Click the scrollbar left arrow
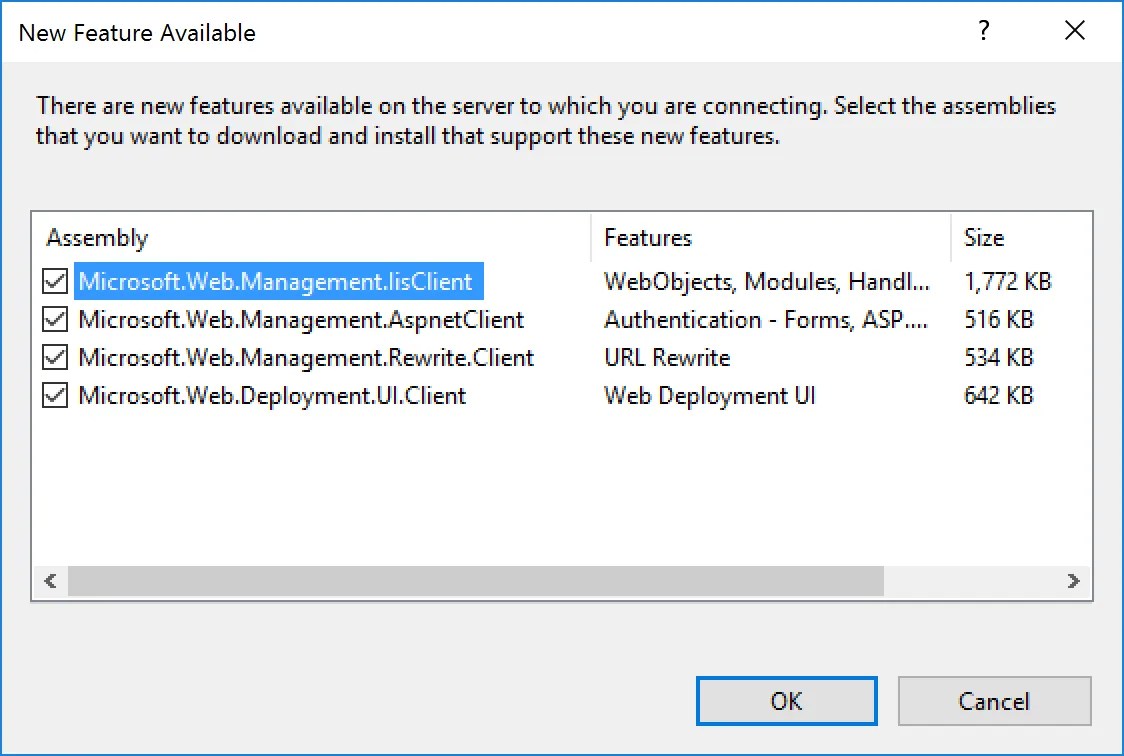 (x=50, y=580)
